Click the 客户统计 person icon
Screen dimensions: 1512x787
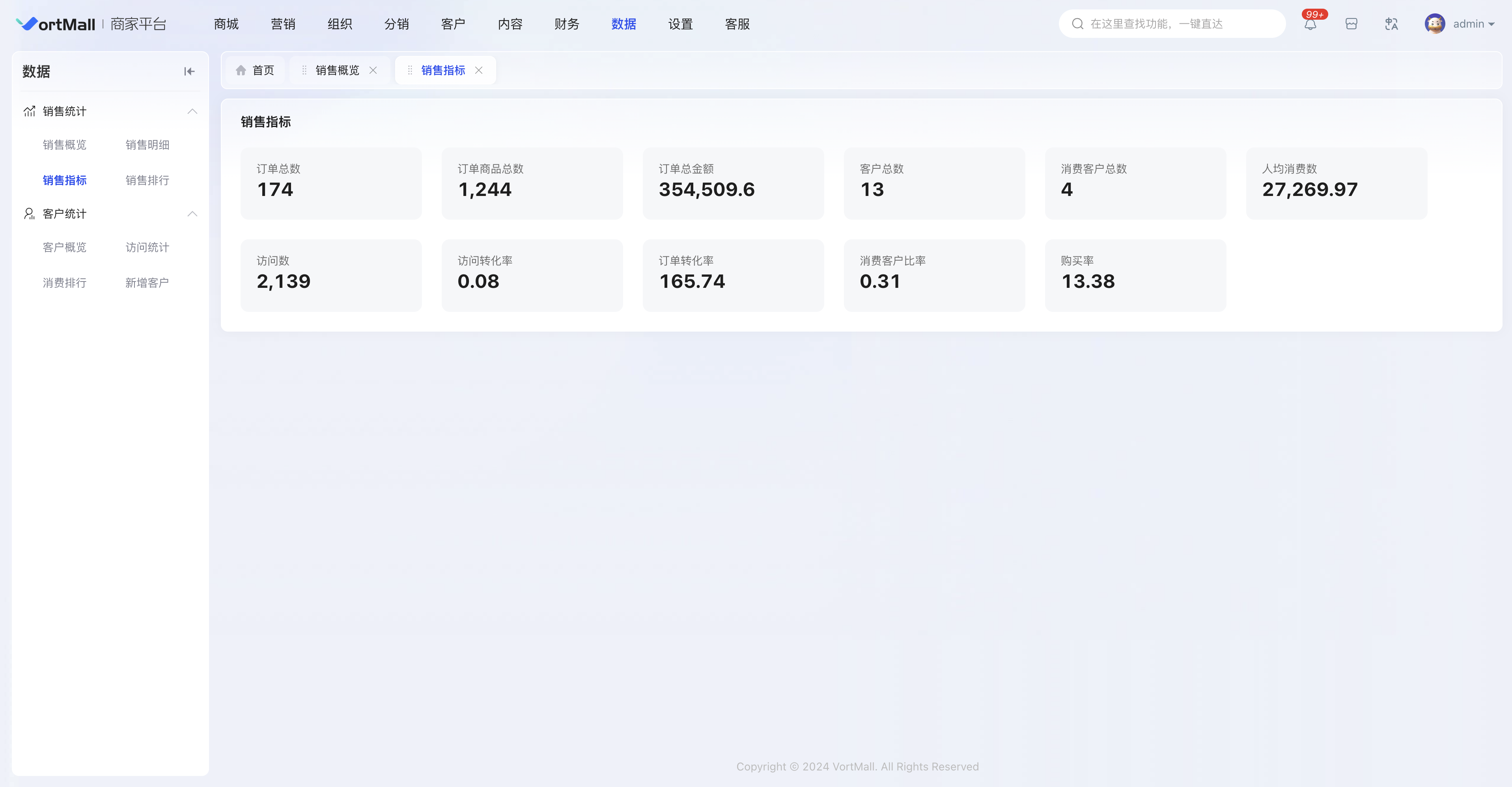tap(29, 214)
